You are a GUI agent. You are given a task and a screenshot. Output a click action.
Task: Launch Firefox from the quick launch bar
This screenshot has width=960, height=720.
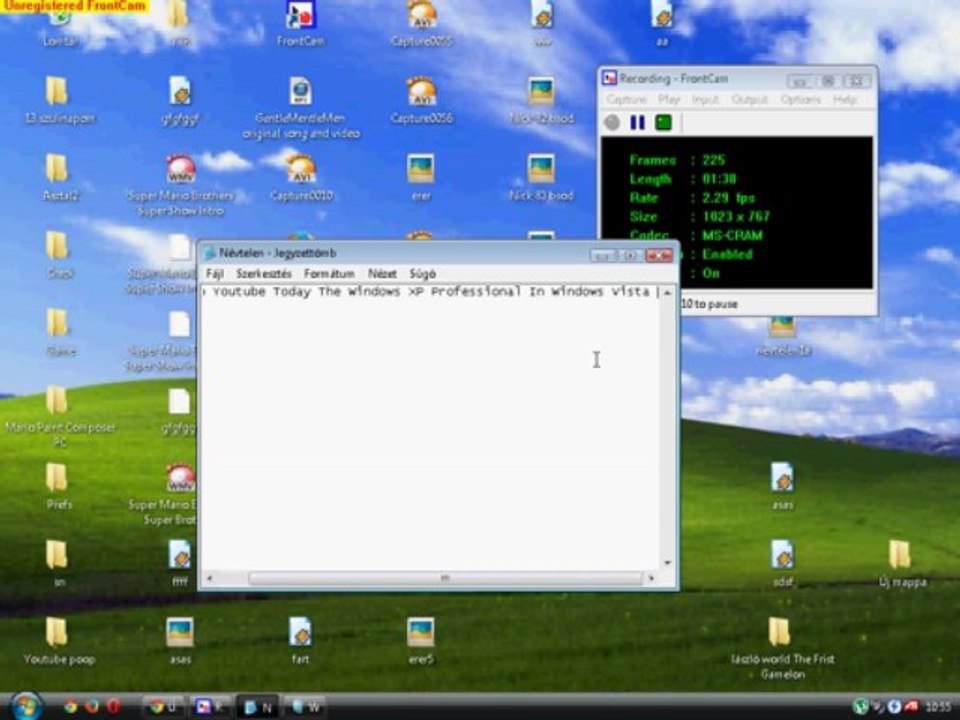point(92,707)
